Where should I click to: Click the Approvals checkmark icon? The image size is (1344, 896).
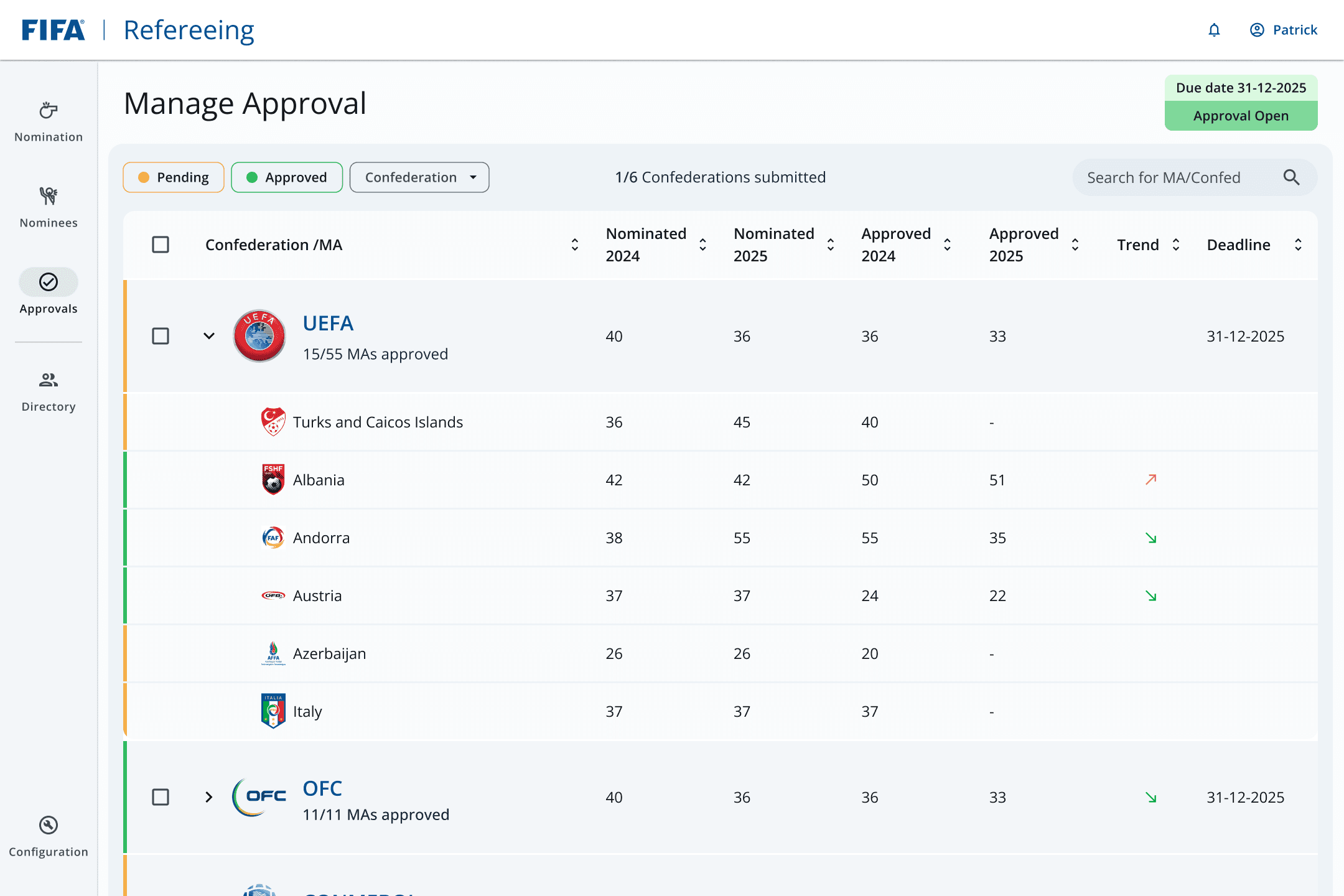coord(49,282)
